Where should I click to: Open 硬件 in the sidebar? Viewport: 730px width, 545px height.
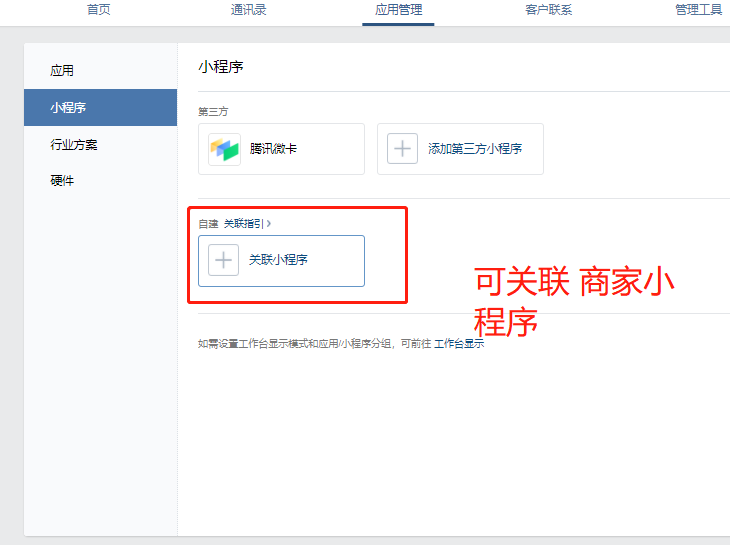pyautogui.click(x=101, y=181)
